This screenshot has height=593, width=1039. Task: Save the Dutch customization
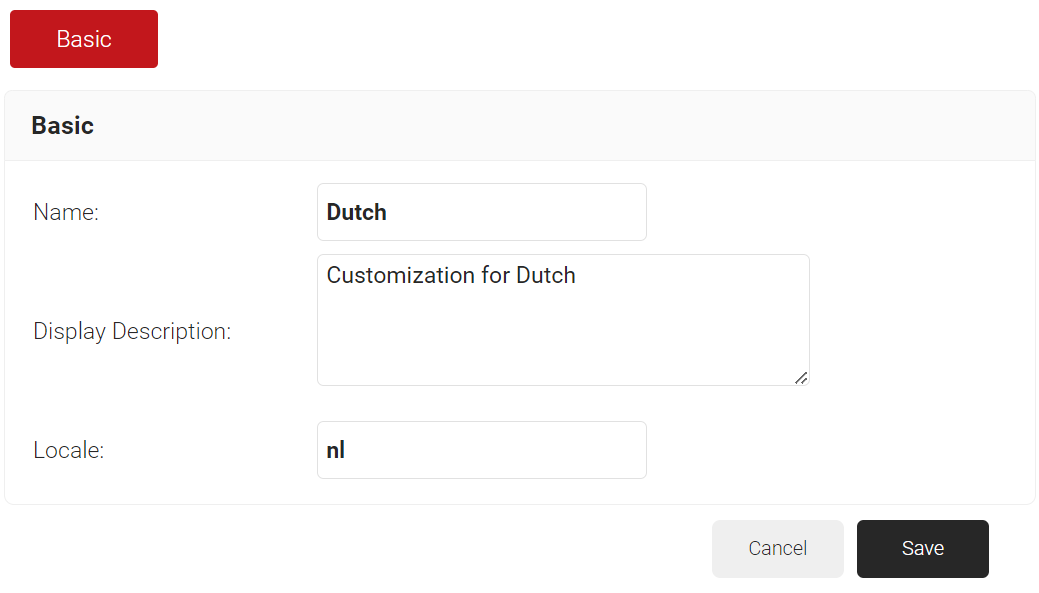pyautogui.click(x=922, y=548)
